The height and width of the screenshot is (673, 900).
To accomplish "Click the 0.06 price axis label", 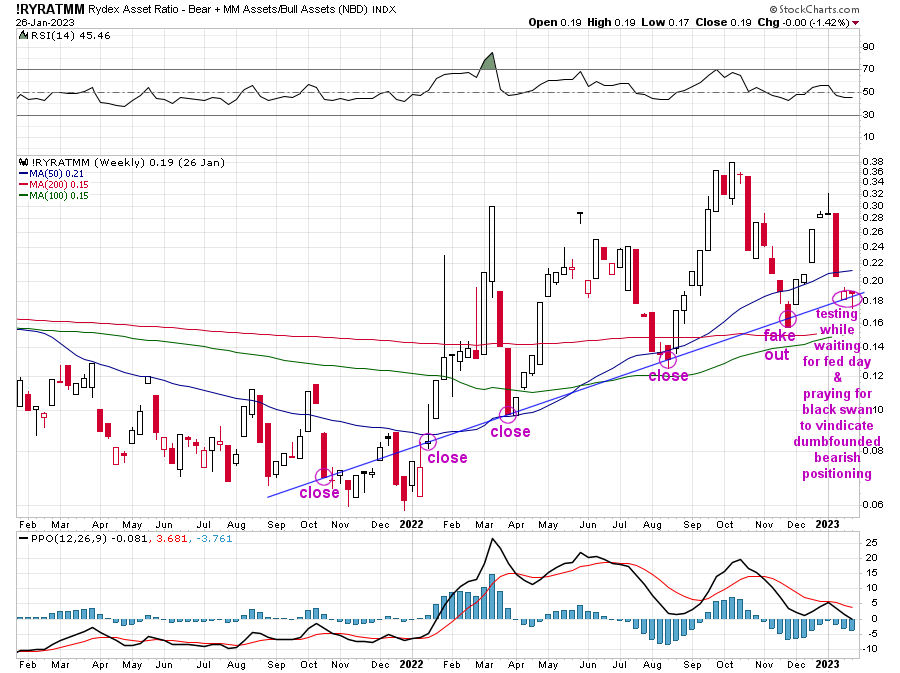I will [873, 504].
